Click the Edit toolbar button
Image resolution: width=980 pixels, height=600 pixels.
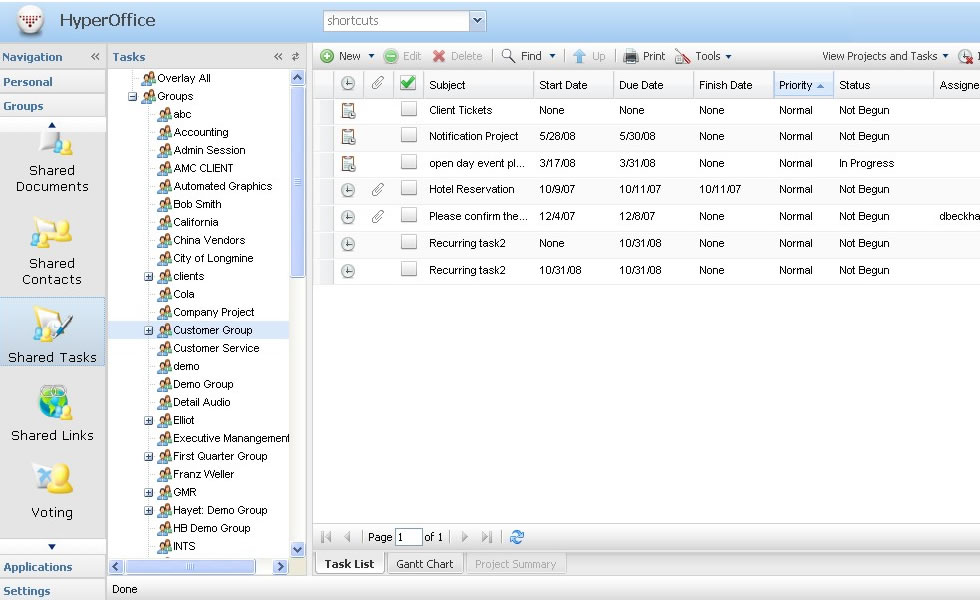402,56
